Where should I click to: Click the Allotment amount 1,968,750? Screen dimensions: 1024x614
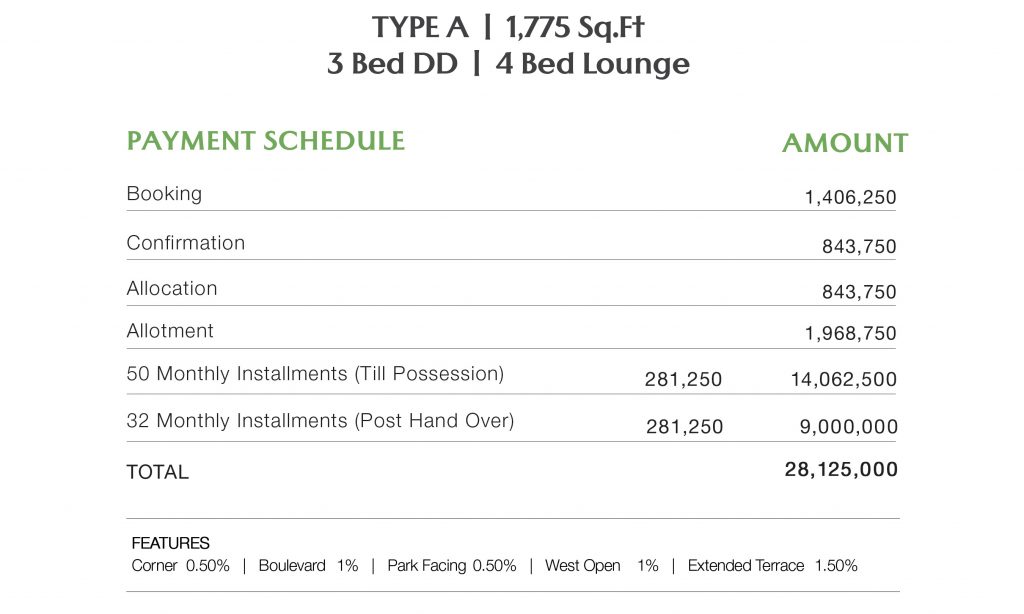point(850,334)
